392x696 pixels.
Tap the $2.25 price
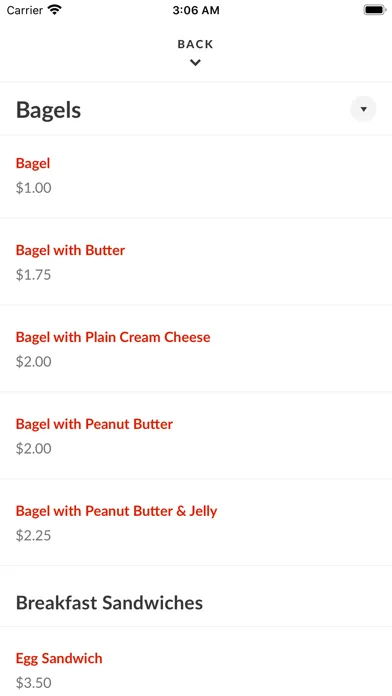34,536
